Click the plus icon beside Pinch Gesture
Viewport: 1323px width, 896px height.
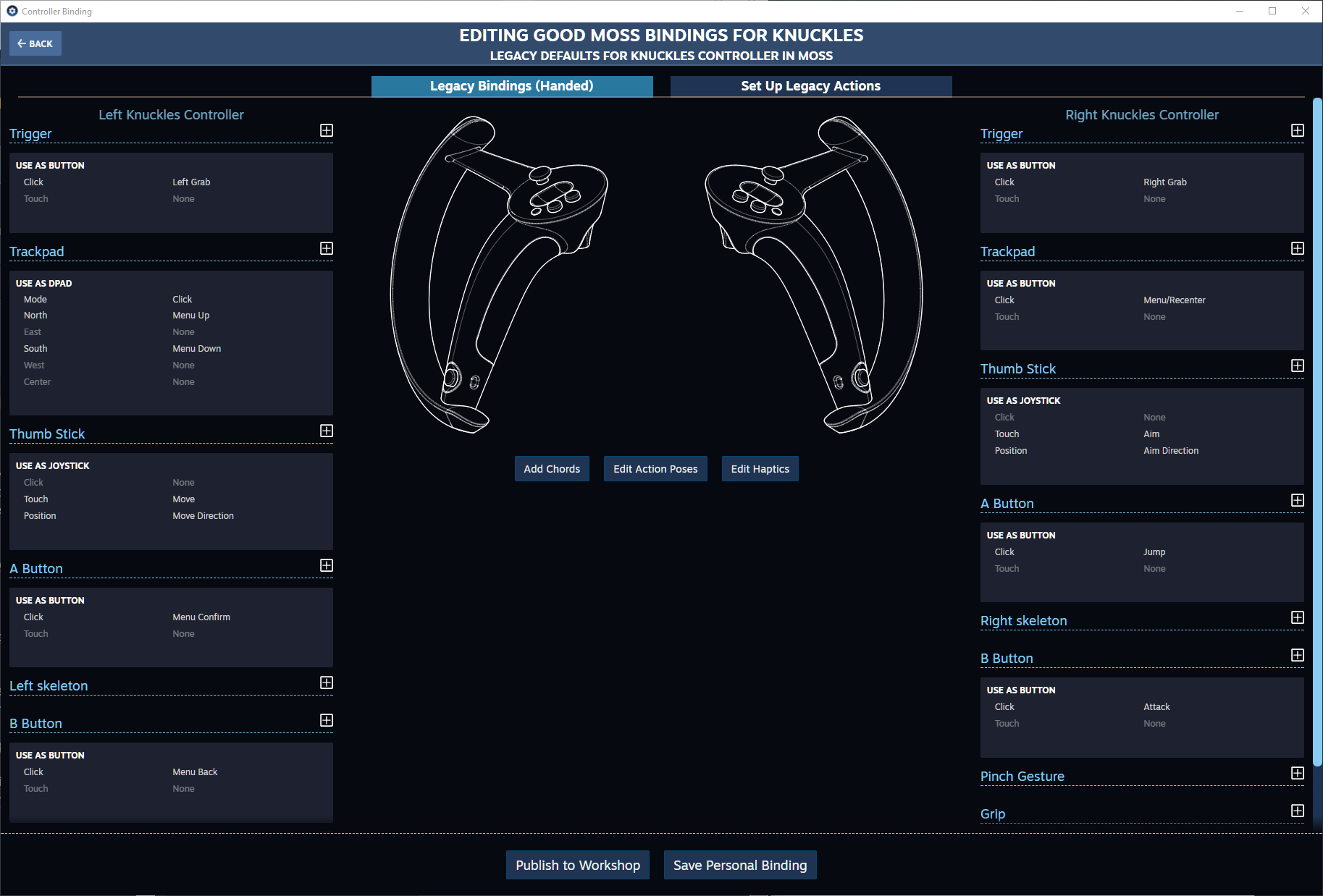1298,773
